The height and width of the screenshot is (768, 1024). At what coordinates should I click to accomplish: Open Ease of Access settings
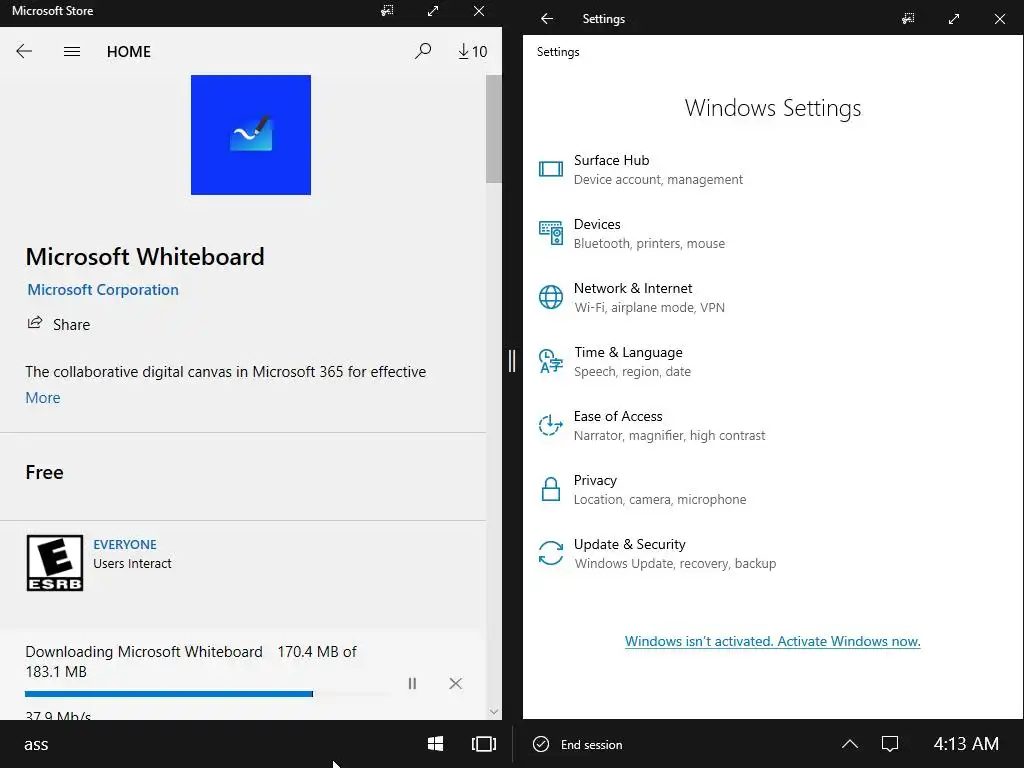click(652, 425)
